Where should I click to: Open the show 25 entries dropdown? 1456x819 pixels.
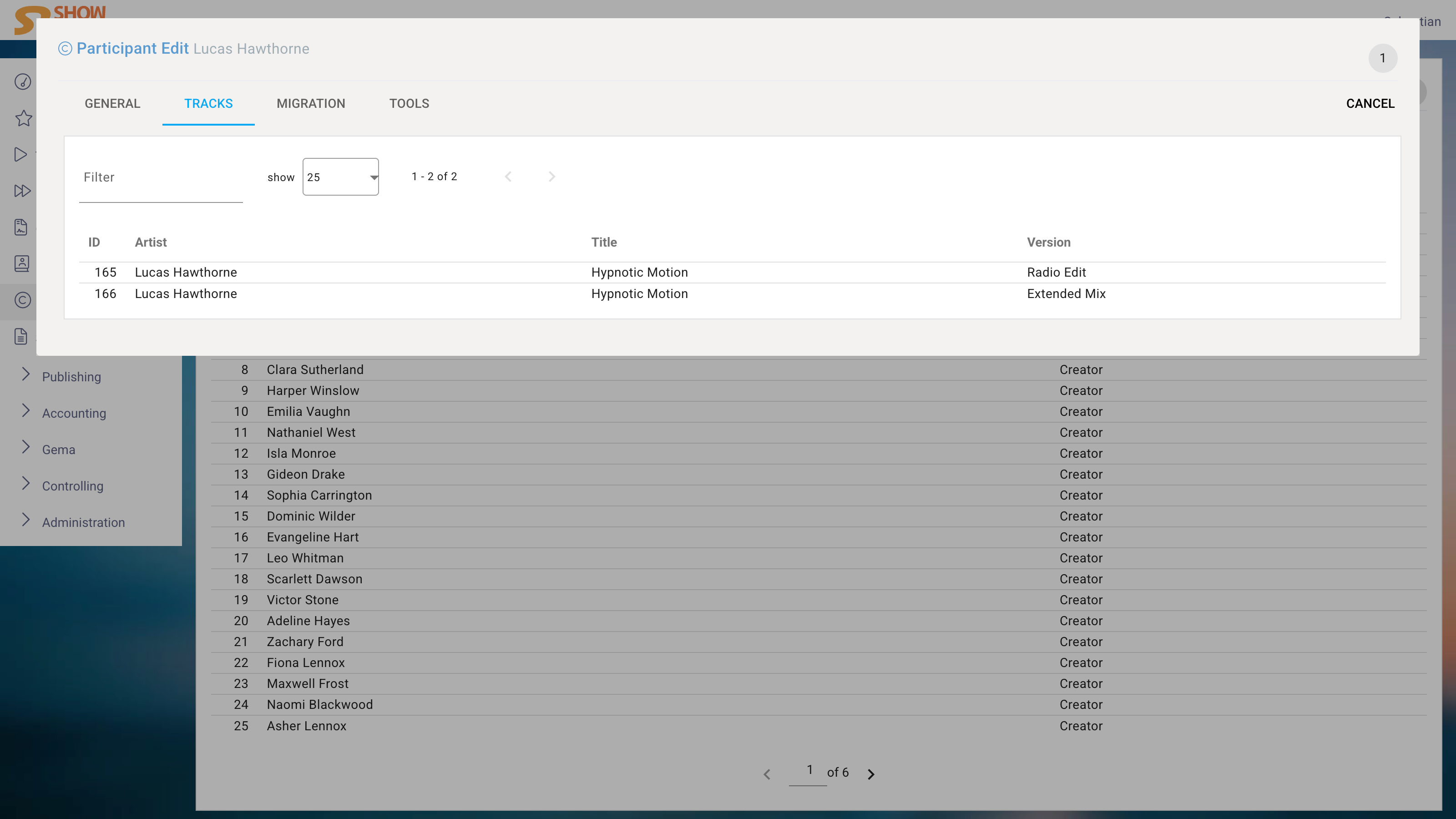click(x=340, y=177)
